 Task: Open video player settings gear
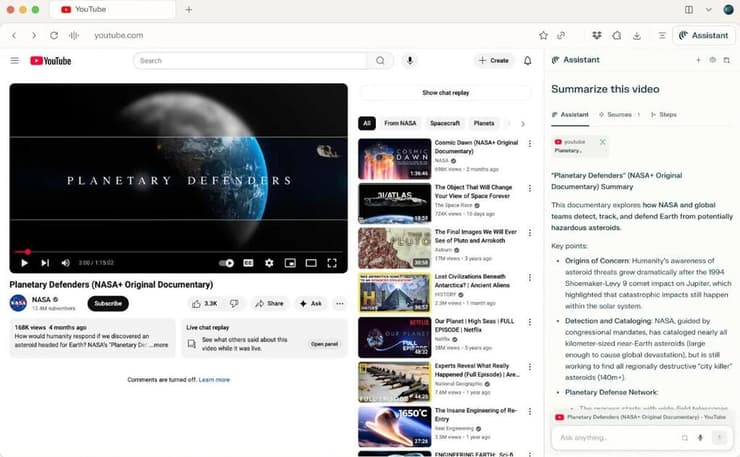click(269, 263)
